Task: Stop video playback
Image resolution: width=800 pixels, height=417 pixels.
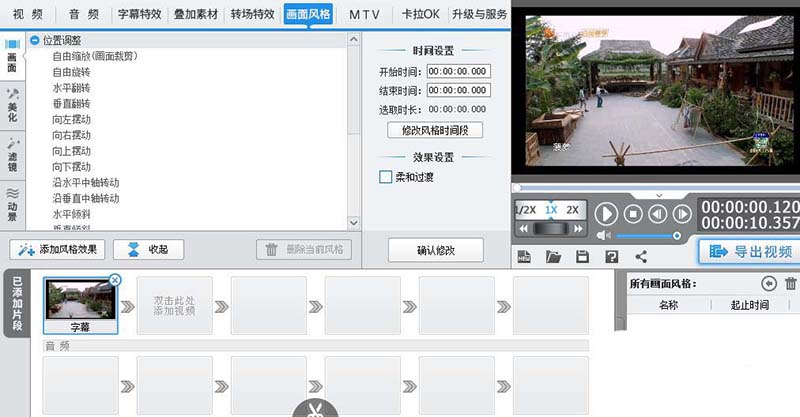Action: [x=632, y=213]
